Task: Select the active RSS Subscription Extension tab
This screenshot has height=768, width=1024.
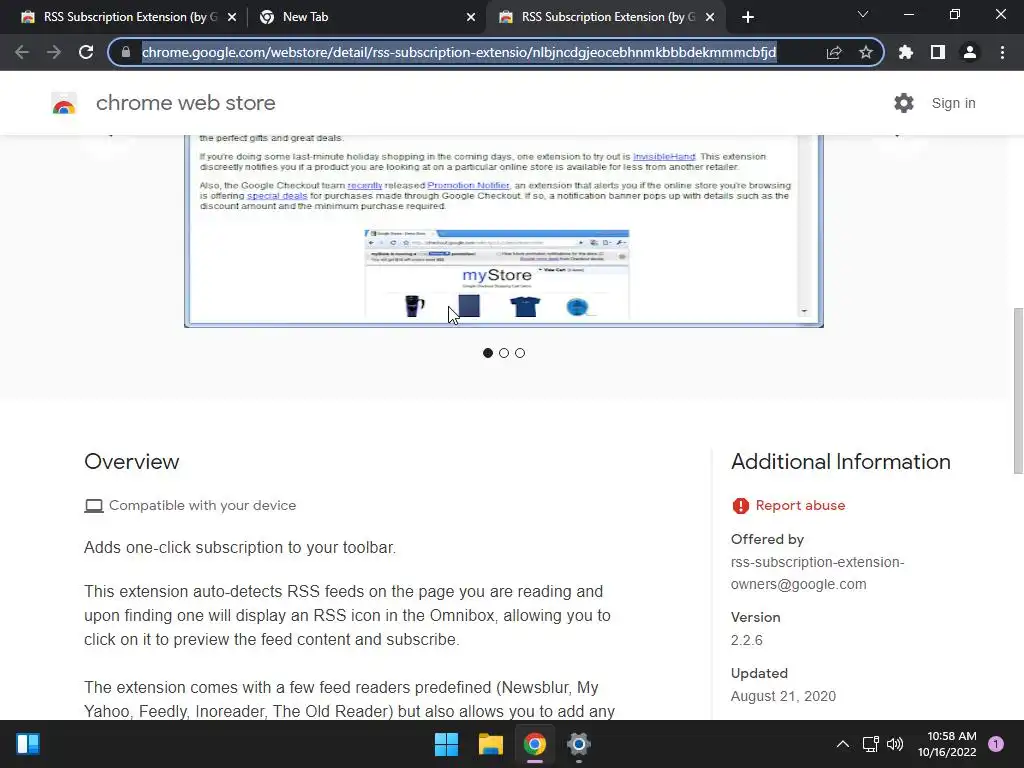Action: coord(607,17)
